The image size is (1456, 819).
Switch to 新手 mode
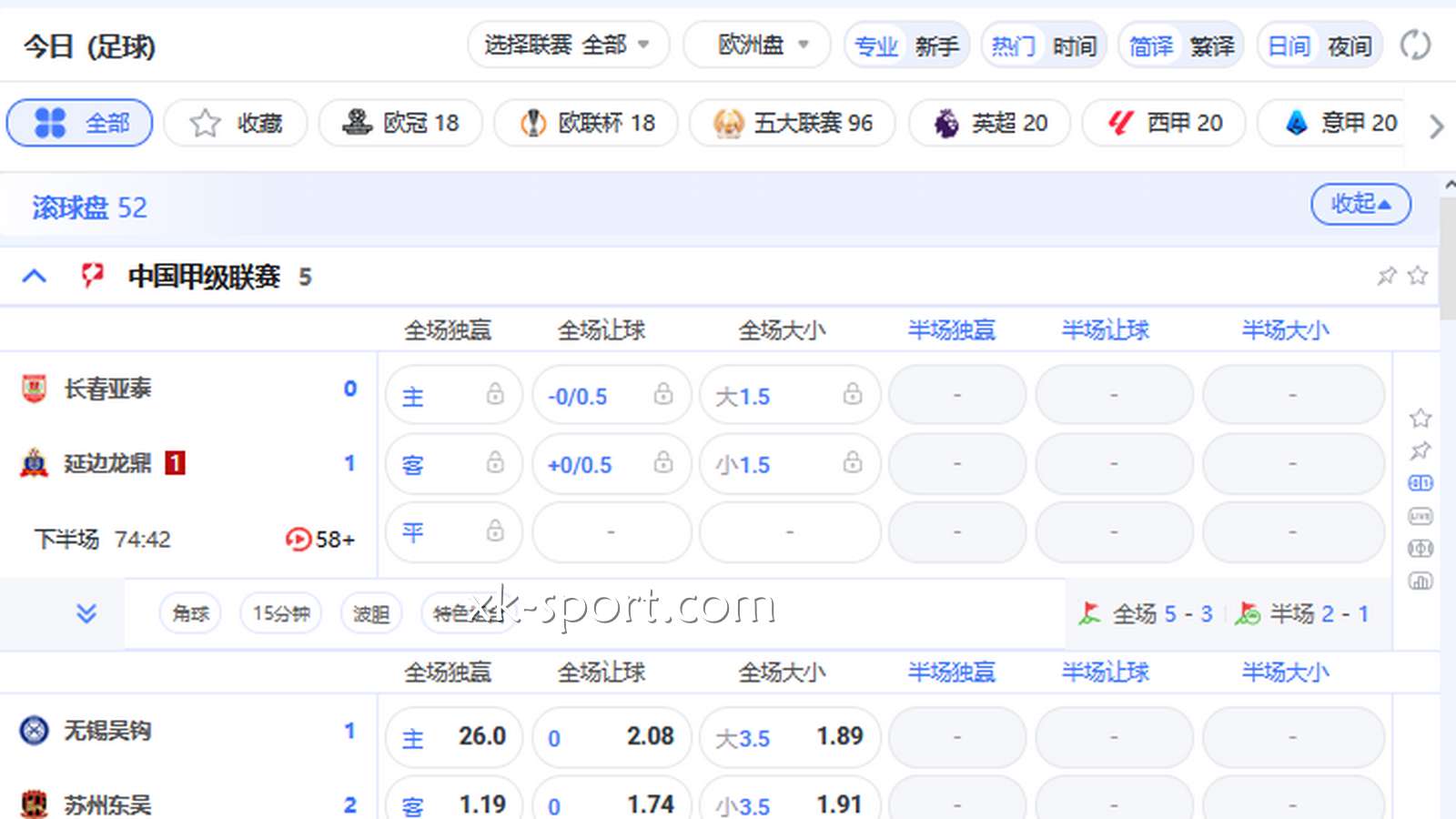[x=937, y=45]
